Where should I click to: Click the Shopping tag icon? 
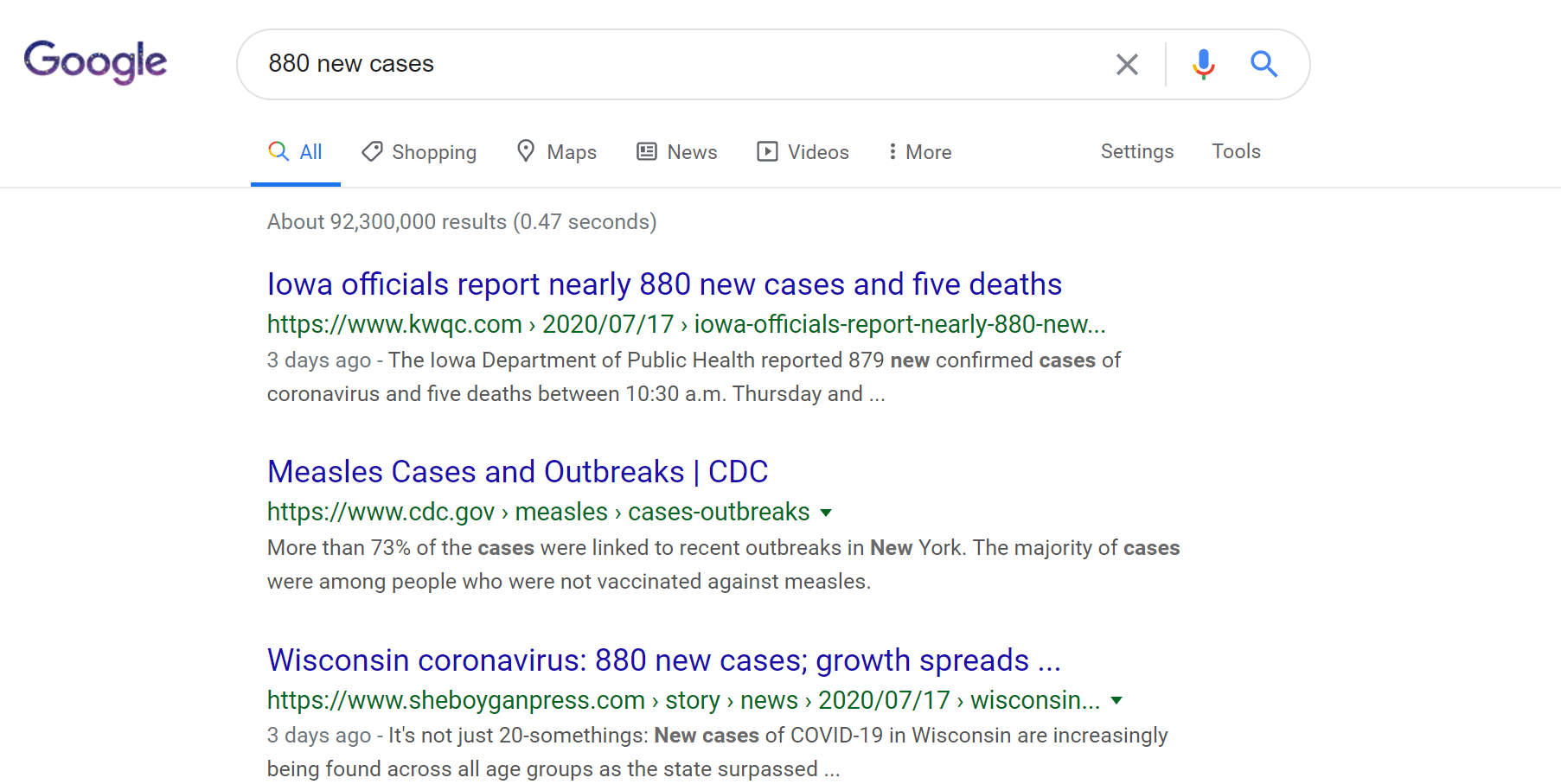pyautogui.click(x=372, y=152)
